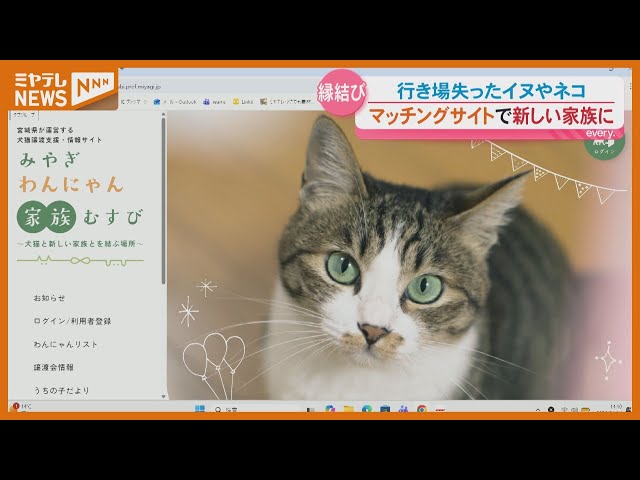Expand the system tray hidden icons chevron

[538, 409]
